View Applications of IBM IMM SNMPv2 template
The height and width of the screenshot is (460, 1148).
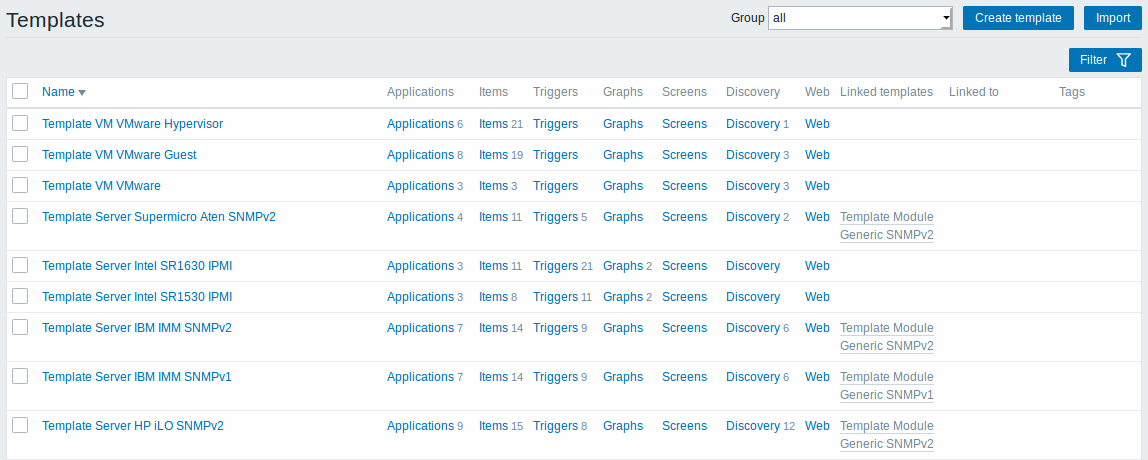[x=420, y=327]
